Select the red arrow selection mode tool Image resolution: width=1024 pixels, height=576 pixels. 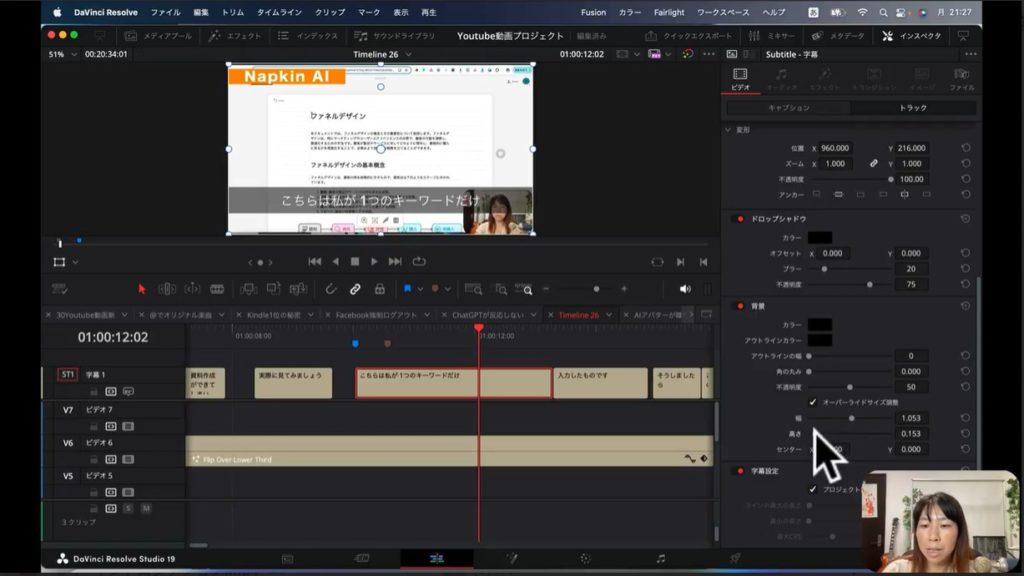click(141, 289)
